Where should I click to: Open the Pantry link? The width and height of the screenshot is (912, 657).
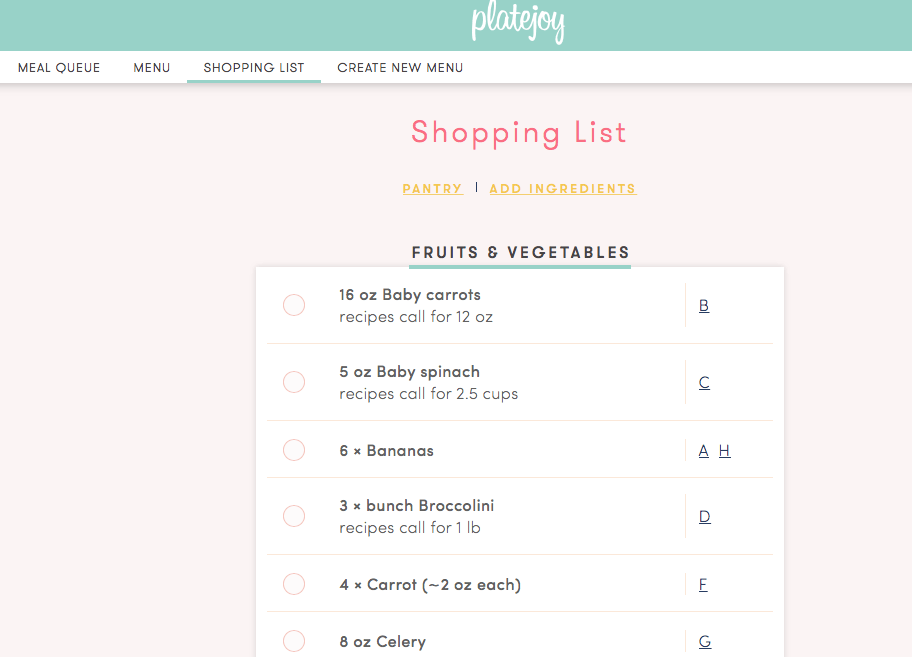coord(432,189)
